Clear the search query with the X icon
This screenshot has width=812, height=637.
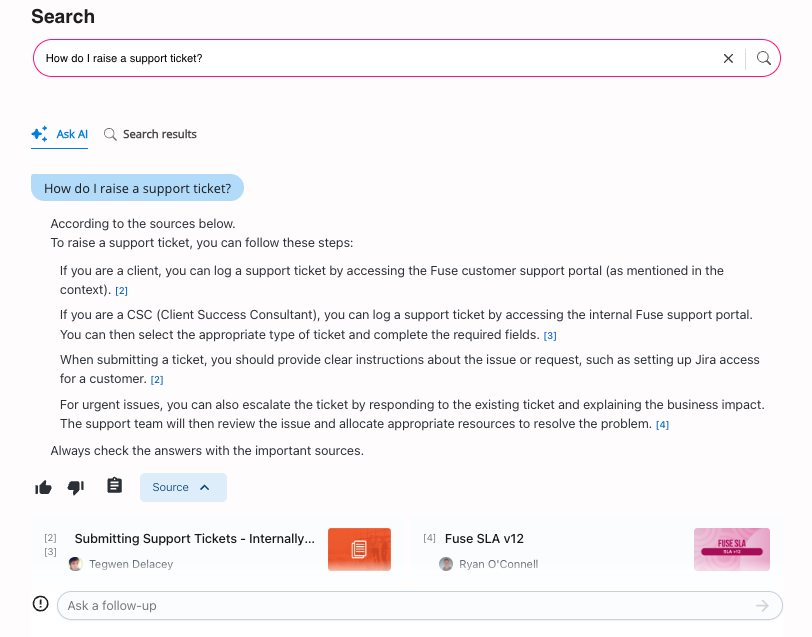tap(728, 58)
